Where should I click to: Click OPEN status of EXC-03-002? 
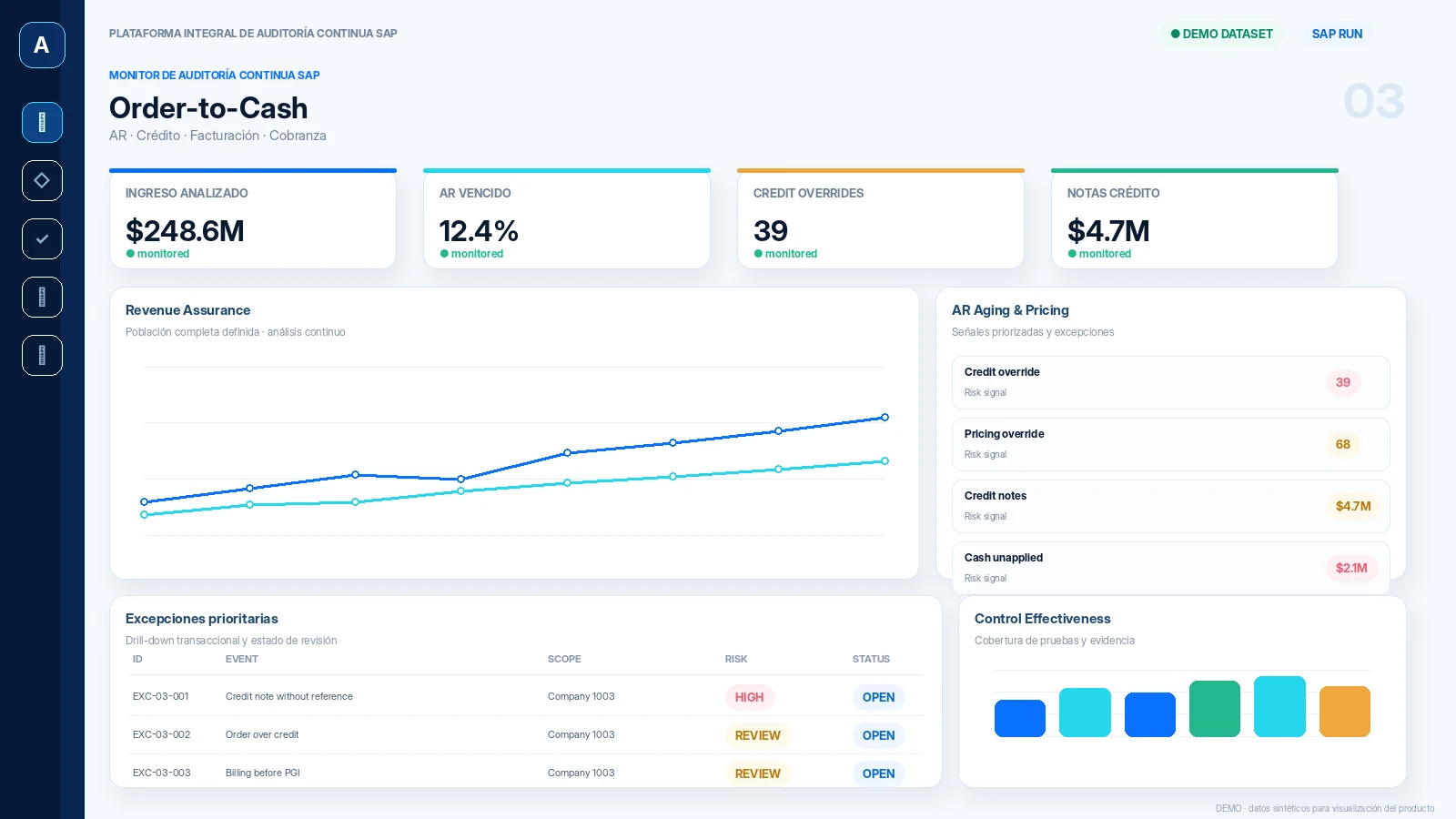tap(879, 735)
